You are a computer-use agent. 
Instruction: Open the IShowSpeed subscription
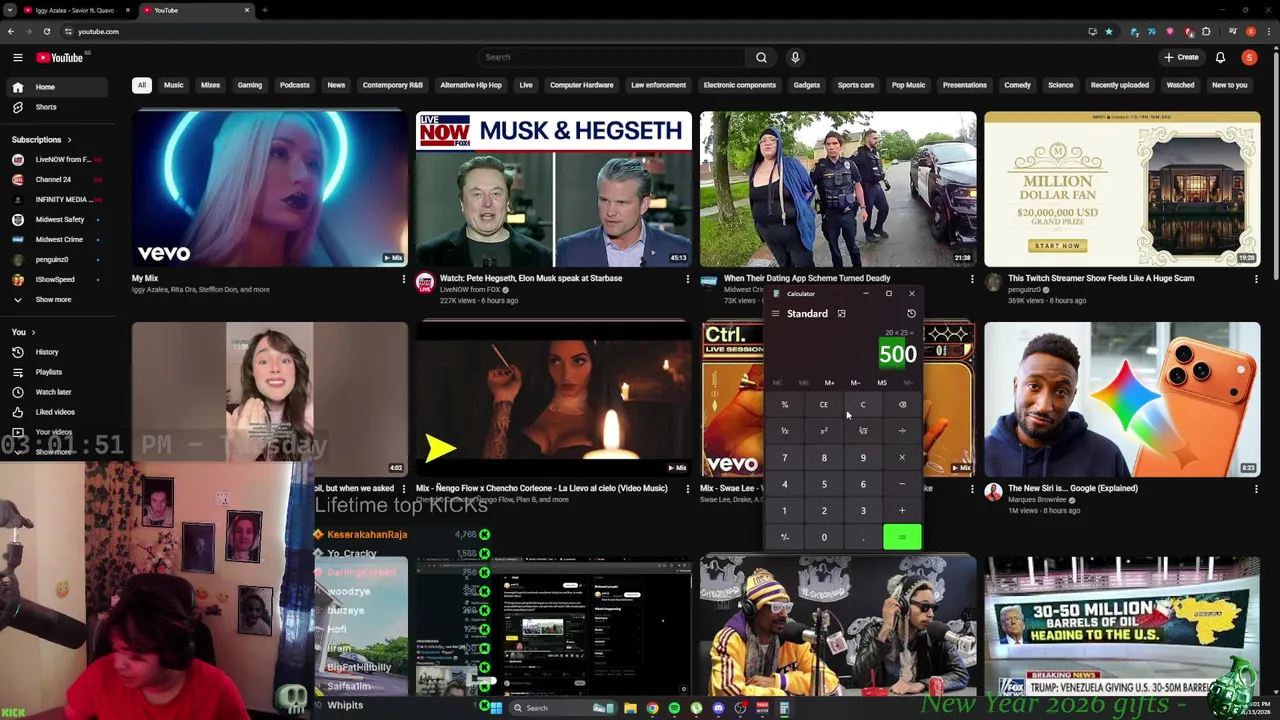point(55,280)
